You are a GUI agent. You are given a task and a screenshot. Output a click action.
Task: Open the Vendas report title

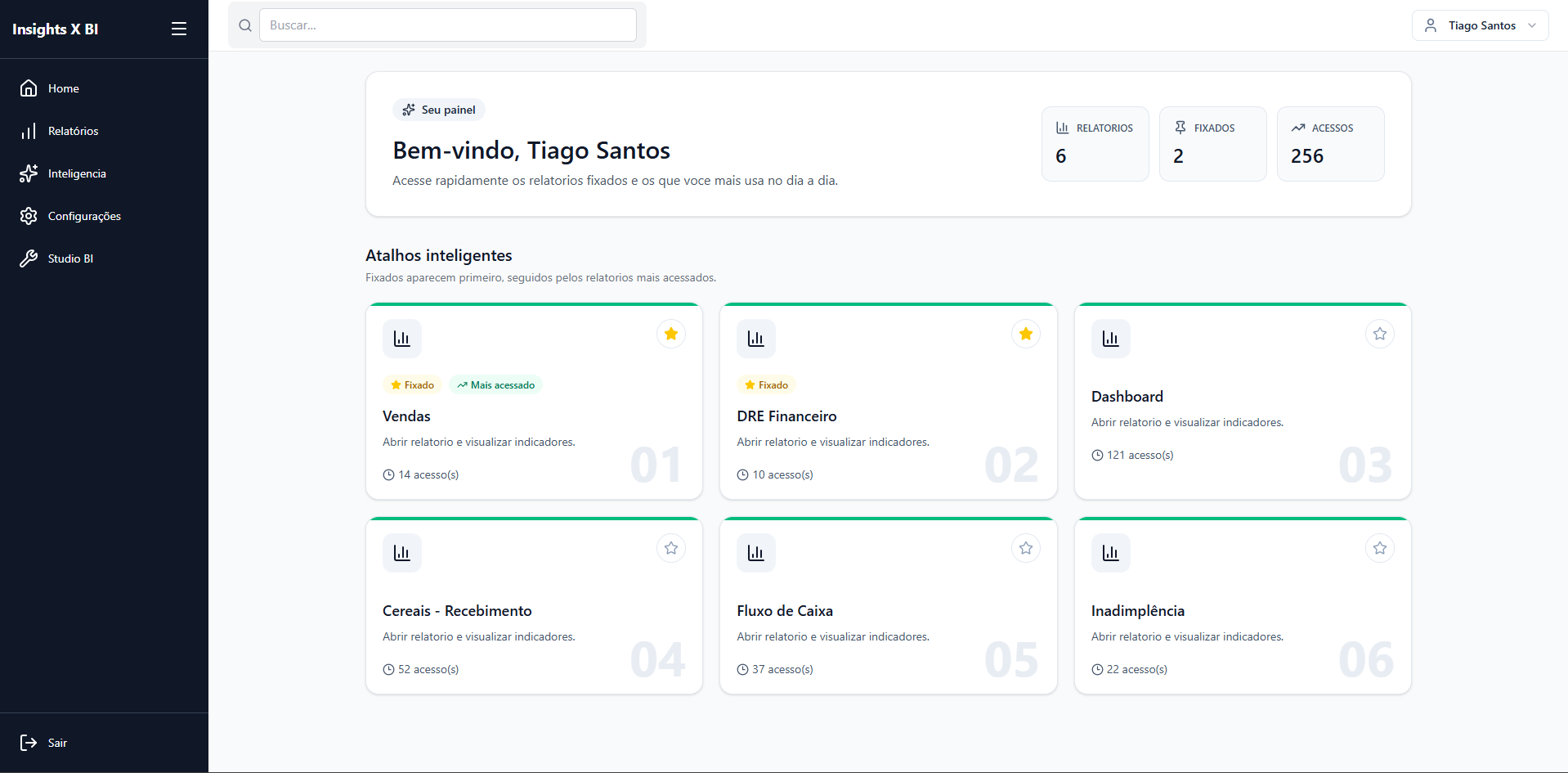pos(406,416)
